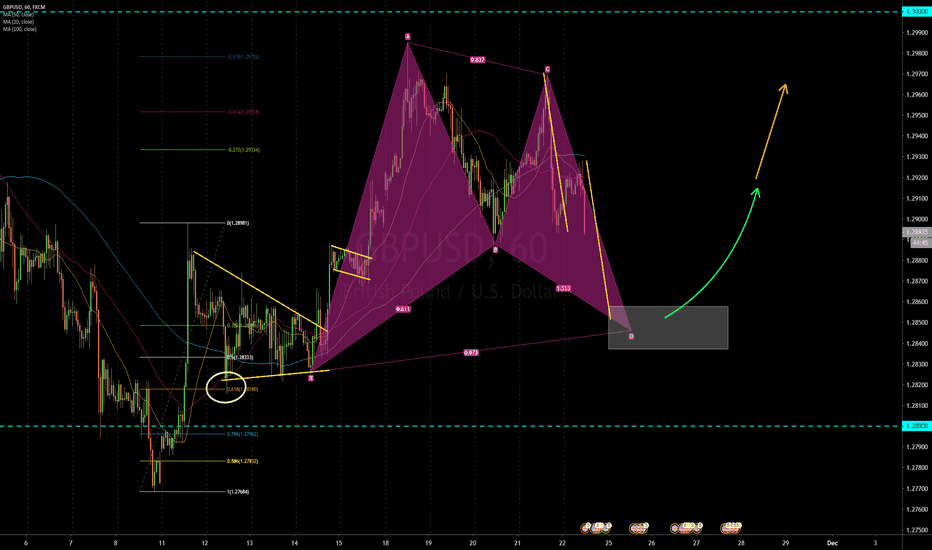The image size is (932, 550).
Task: Select the white ellipse around 0.618 level
Action: (x=227, y=388)
